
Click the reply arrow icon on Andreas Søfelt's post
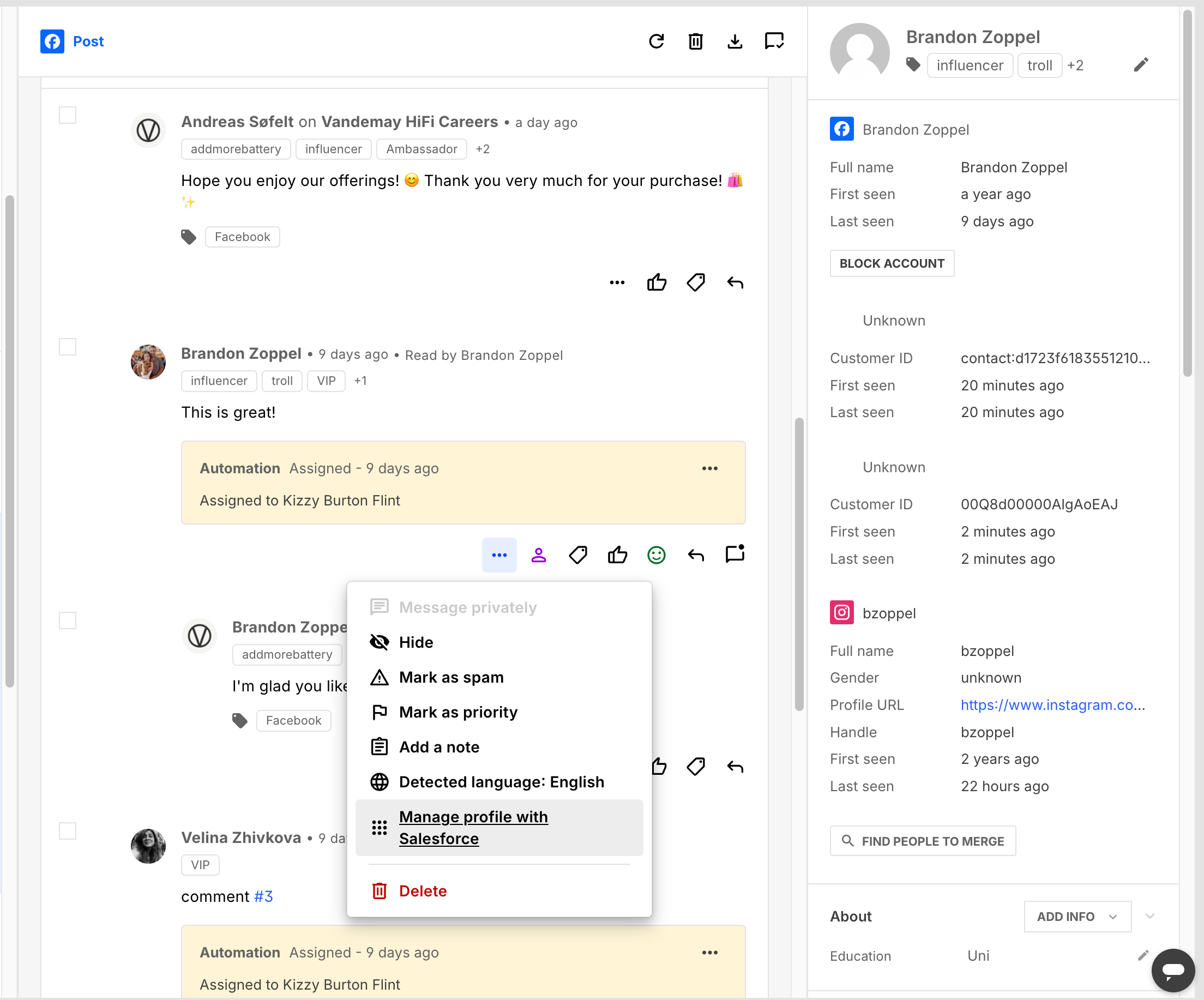[735, 282]
